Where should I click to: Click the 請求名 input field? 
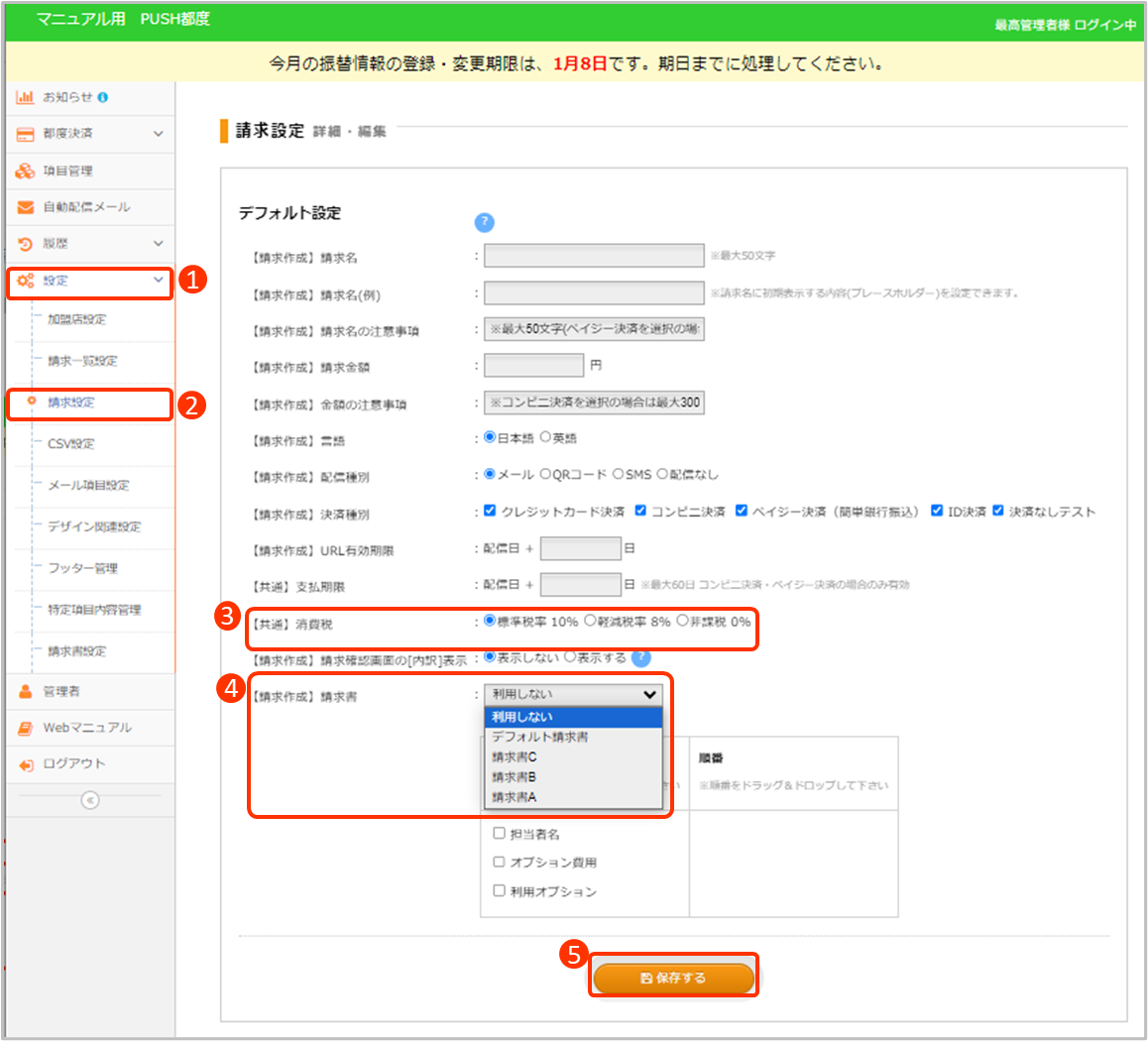[592, 256]
